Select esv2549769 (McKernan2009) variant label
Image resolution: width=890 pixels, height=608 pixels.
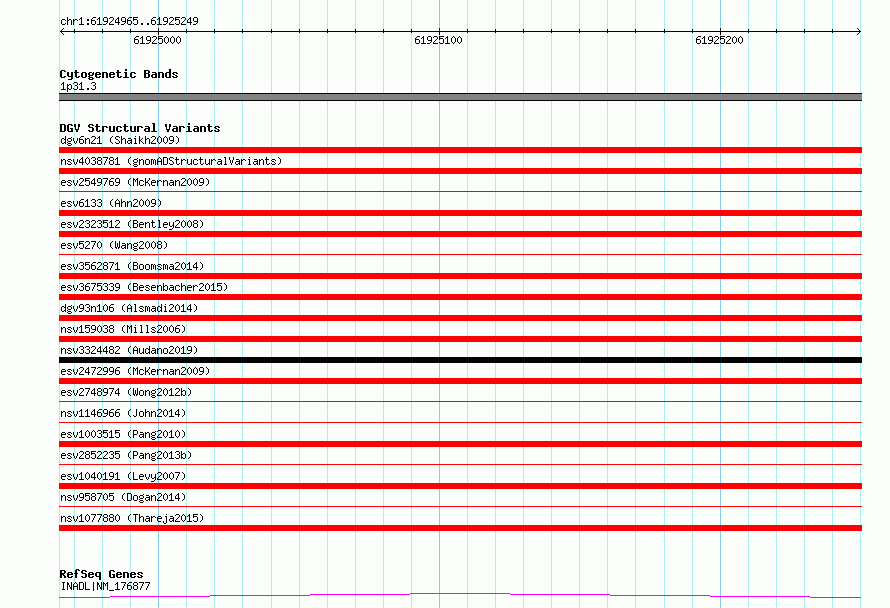135,182
